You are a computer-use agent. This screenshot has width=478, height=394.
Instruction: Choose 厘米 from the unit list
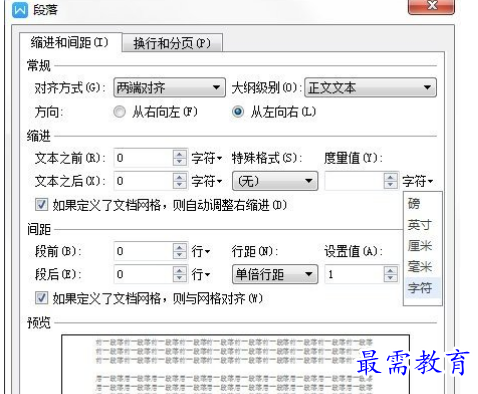422,246
